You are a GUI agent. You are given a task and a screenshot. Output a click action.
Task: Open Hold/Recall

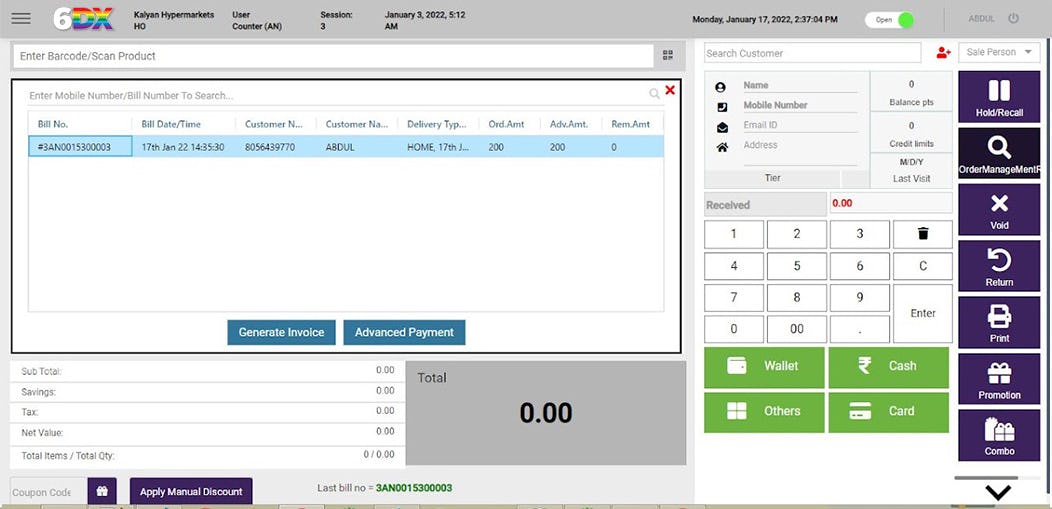pos(999,97)
